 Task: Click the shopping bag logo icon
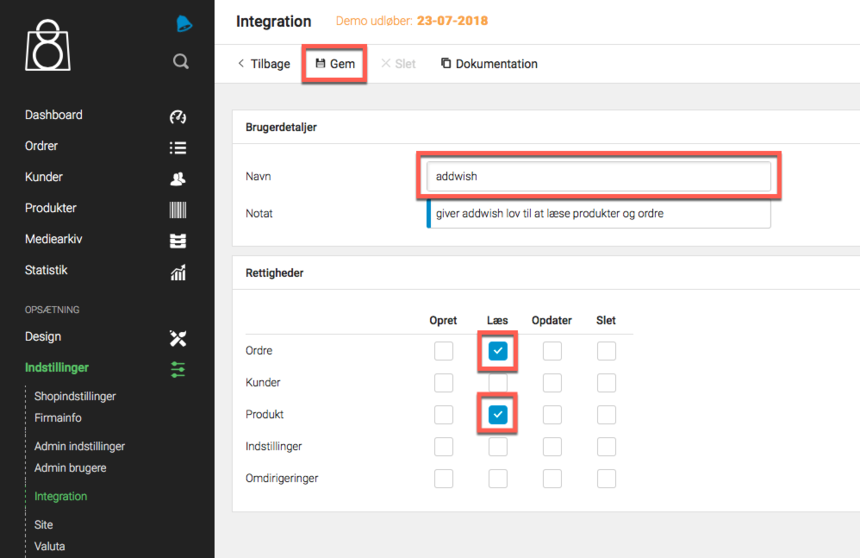click(48, 45)
